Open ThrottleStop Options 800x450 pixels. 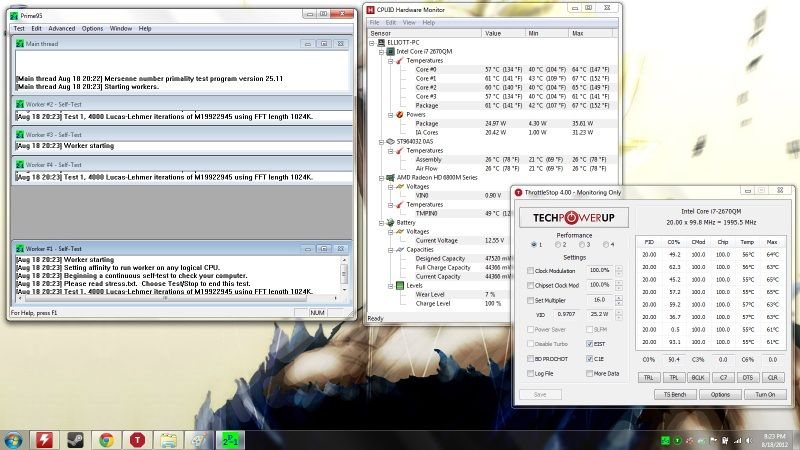point(720,394)
